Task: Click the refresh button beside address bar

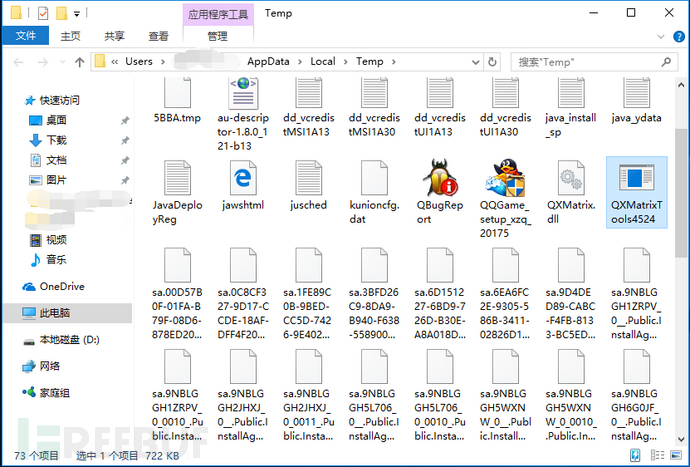Action: (492, 62)
